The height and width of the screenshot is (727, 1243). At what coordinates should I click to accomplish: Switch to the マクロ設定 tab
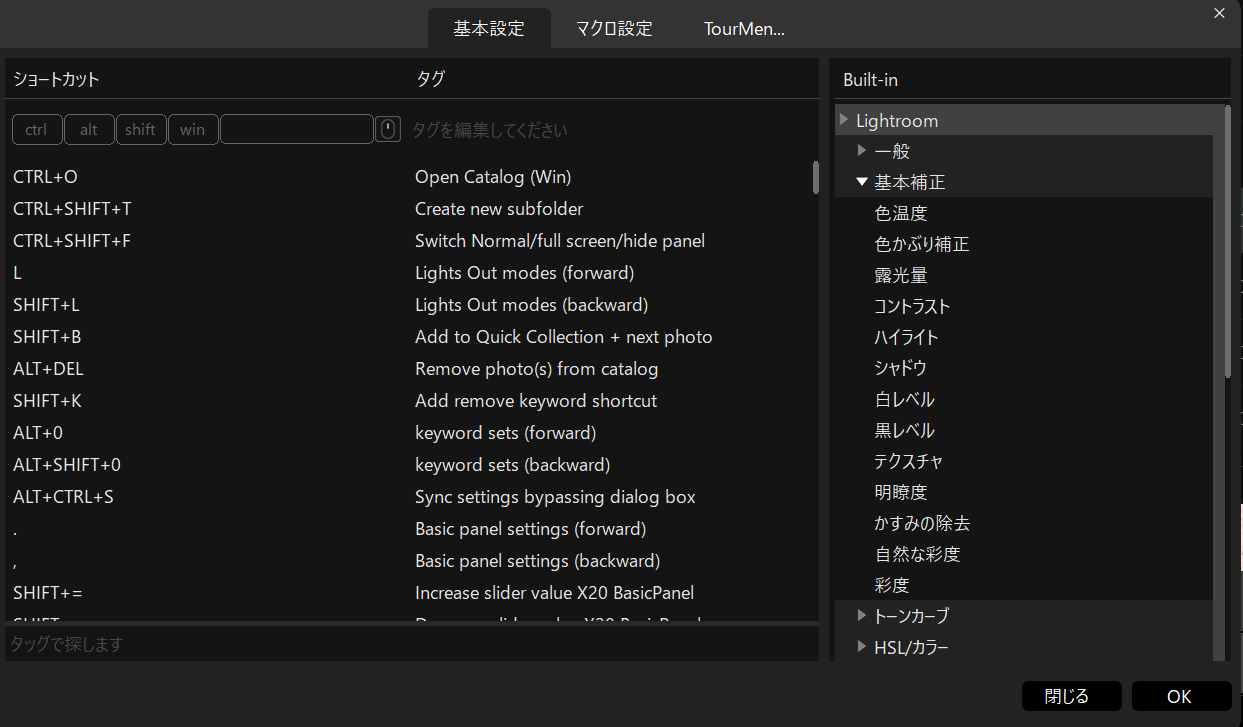coord(614,28)
